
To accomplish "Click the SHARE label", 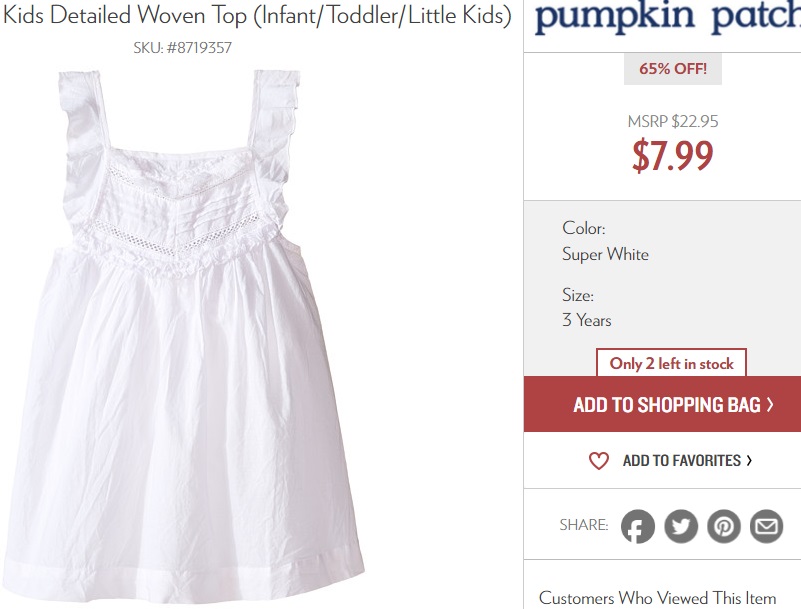I will coord(584,525).
